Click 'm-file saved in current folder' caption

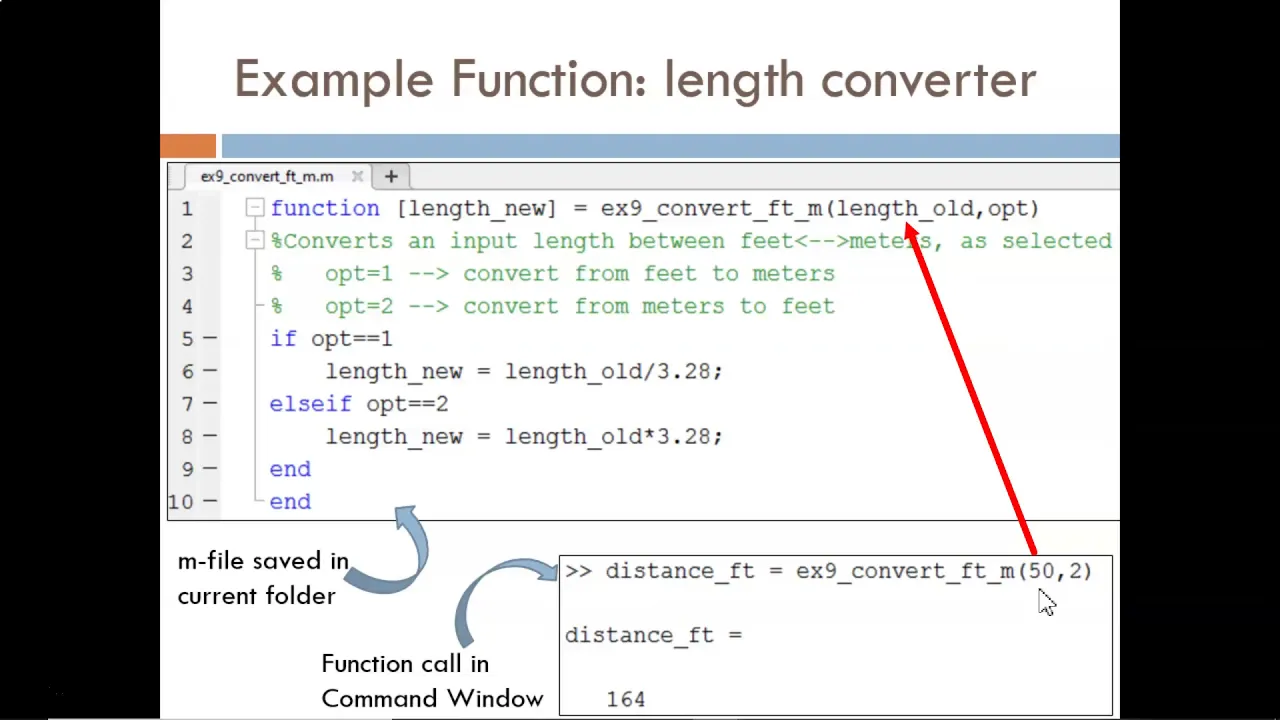click(264, 578)
